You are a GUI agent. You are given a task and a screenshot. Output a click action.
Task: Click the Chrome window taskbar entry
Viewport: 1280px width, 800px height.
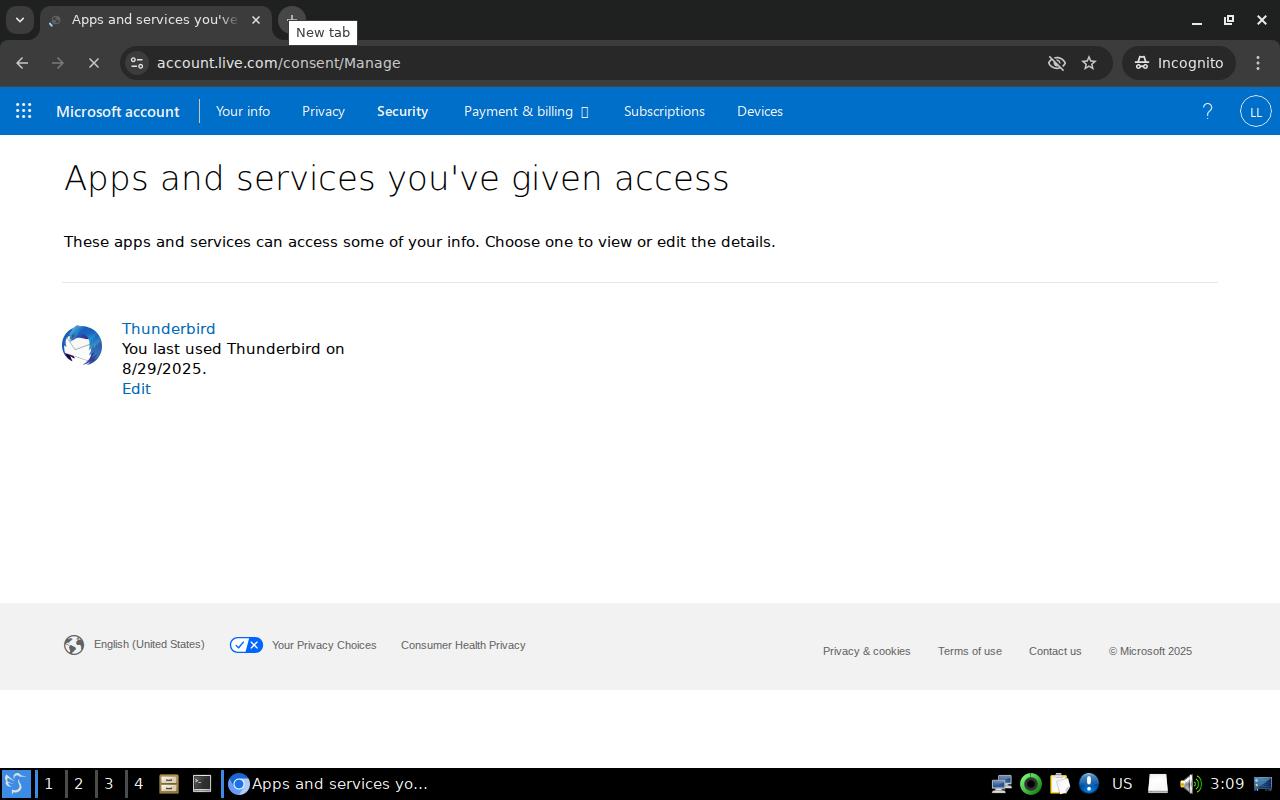tap(328, 784)
